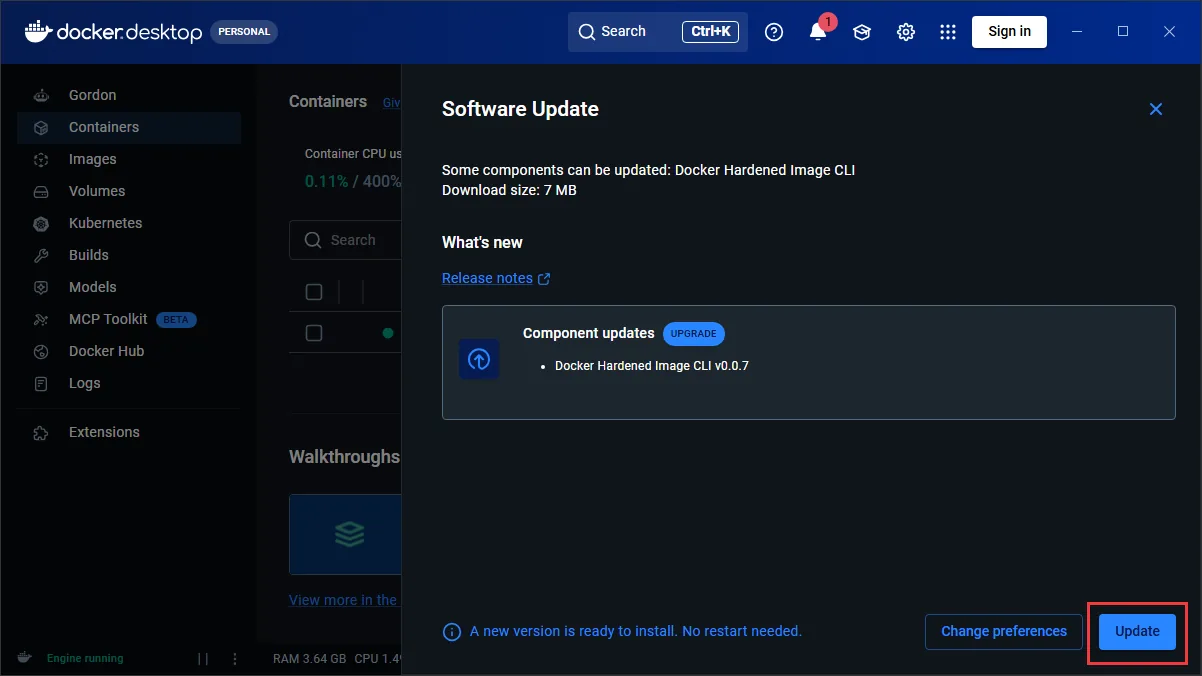Click the info icon beside new version message
Screen dimensions: 1202x676
point(452,632)
